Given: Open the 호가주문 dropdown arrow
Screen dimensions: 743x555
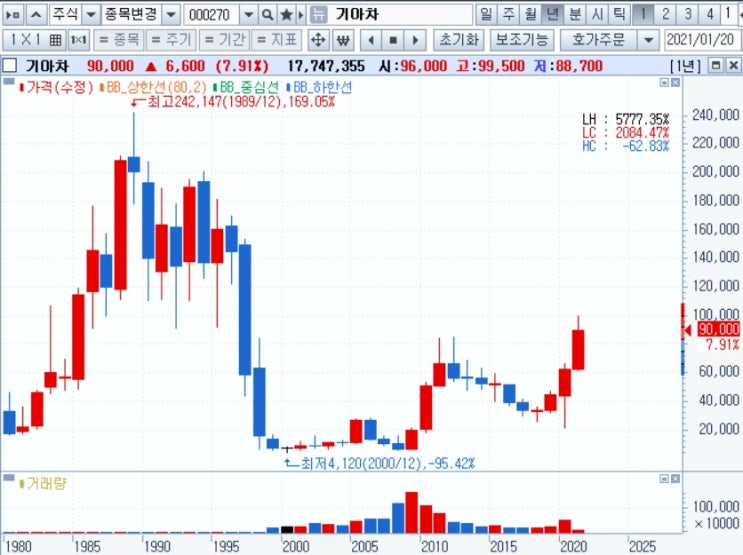Looking at the screenshot, I should [x=649, y=40].
